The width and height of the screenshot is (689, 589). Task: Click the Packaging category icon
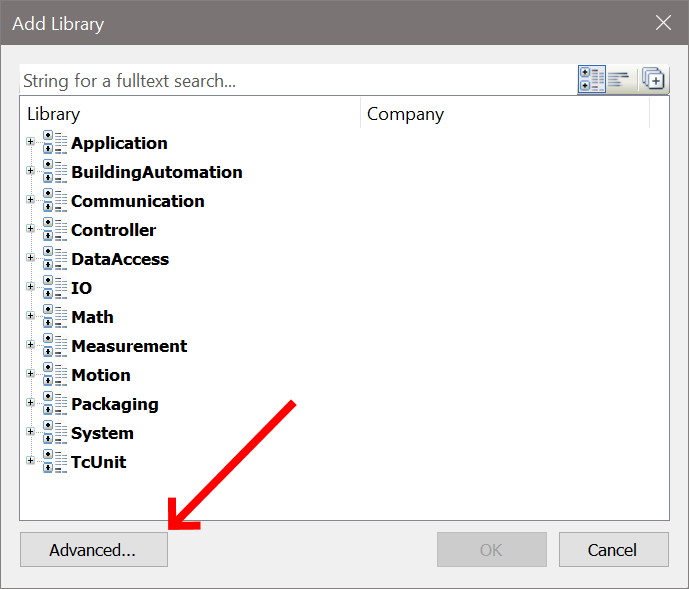(x=55, y=404)
